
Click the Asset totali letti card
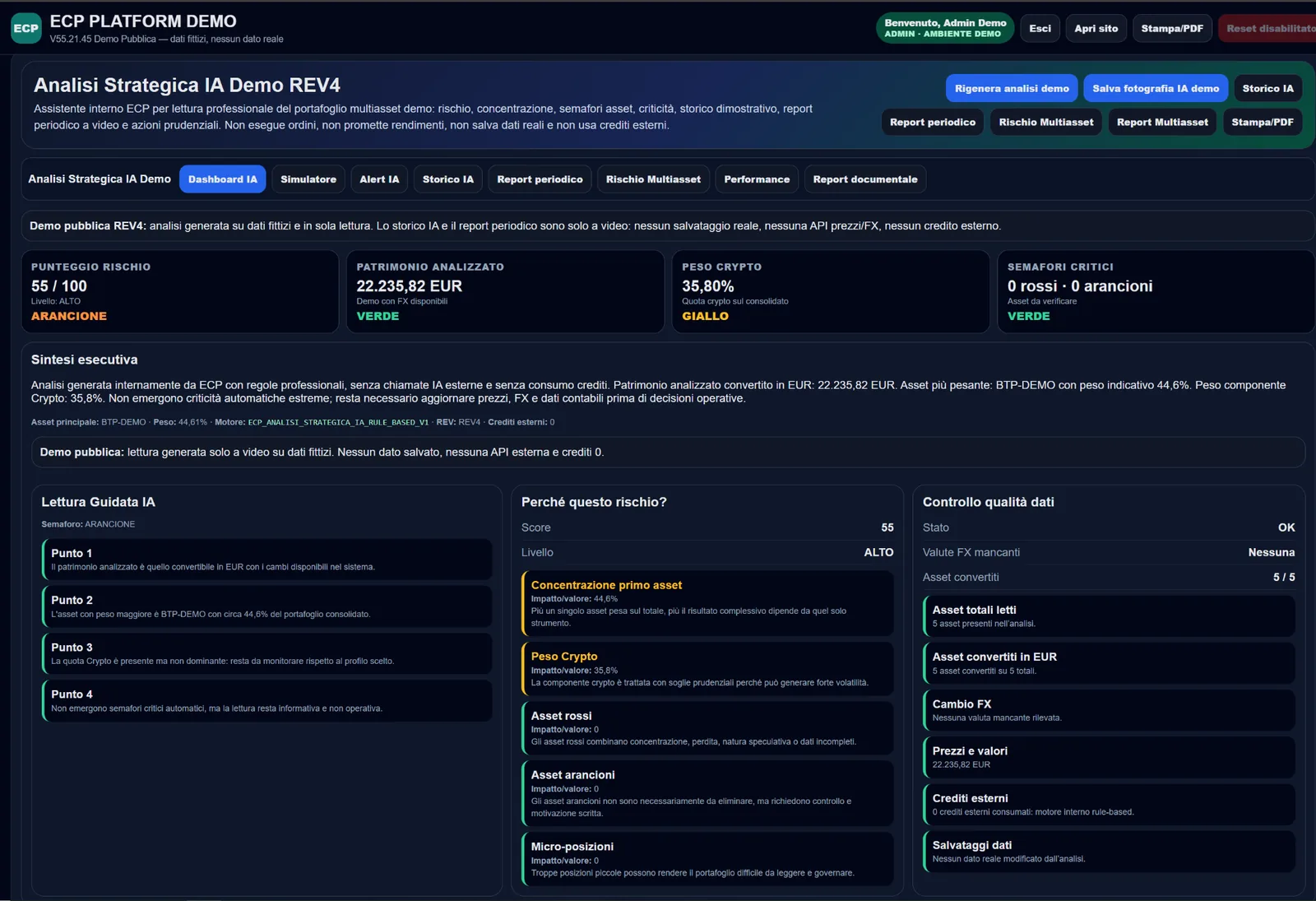1109,616
